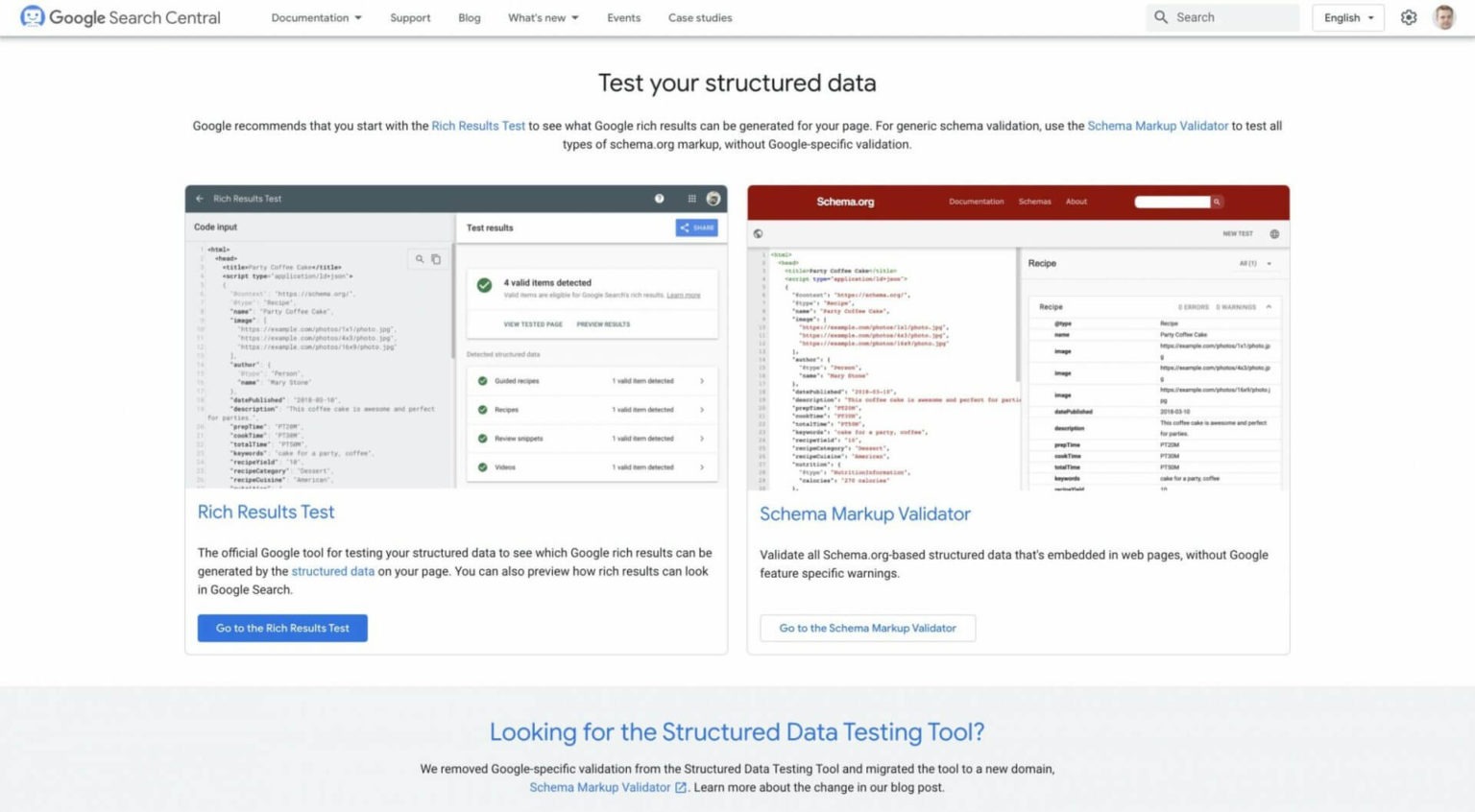Open the Google apps grid in Rich Results Test
1475x812 pixels.
tap(691, 198)
